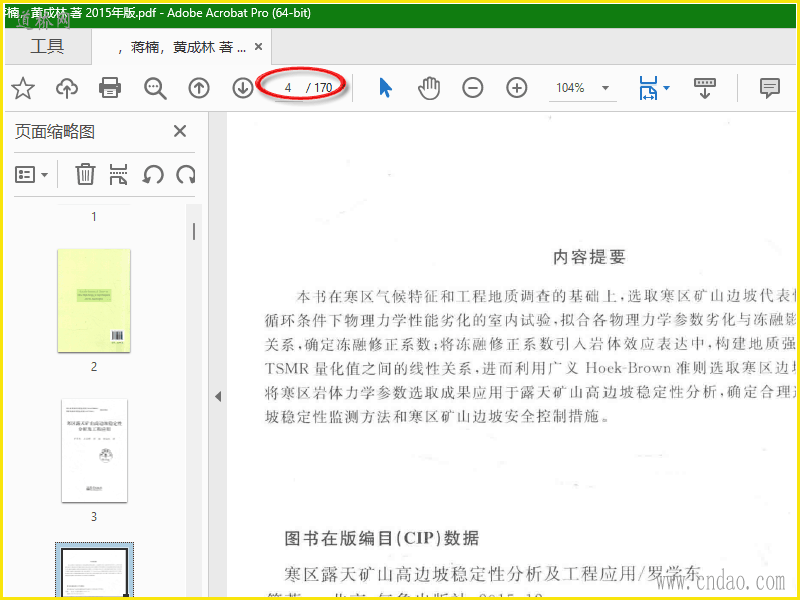Open the fit page options dropdown arrow

click(x=666, y=88)
